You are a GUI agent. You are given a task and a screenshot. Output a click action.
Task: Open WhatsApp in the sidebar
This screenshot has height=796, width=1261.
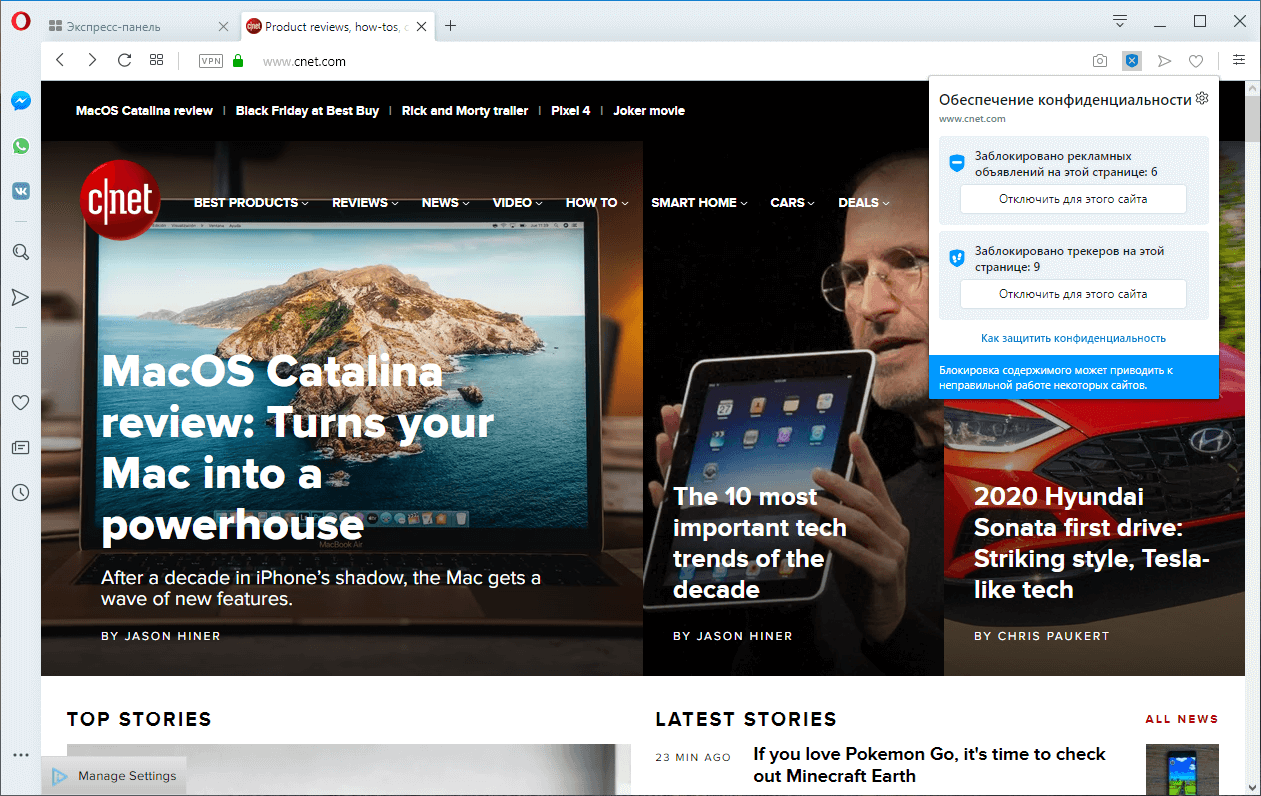20,146
